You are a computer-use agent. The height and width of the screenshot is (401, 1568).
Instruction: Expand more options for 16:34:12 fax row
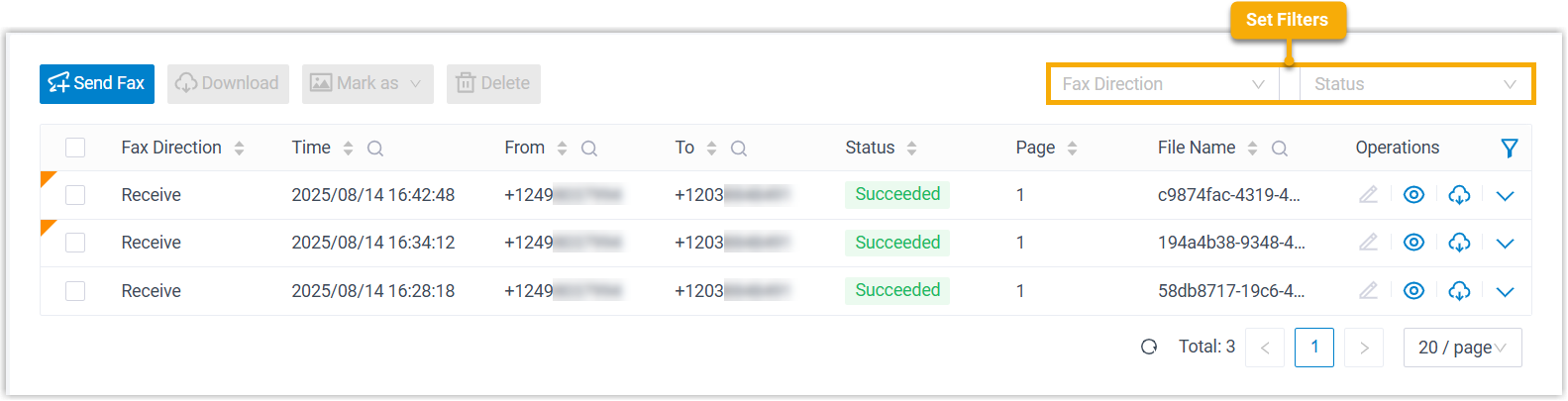[x=1505, y=244]
